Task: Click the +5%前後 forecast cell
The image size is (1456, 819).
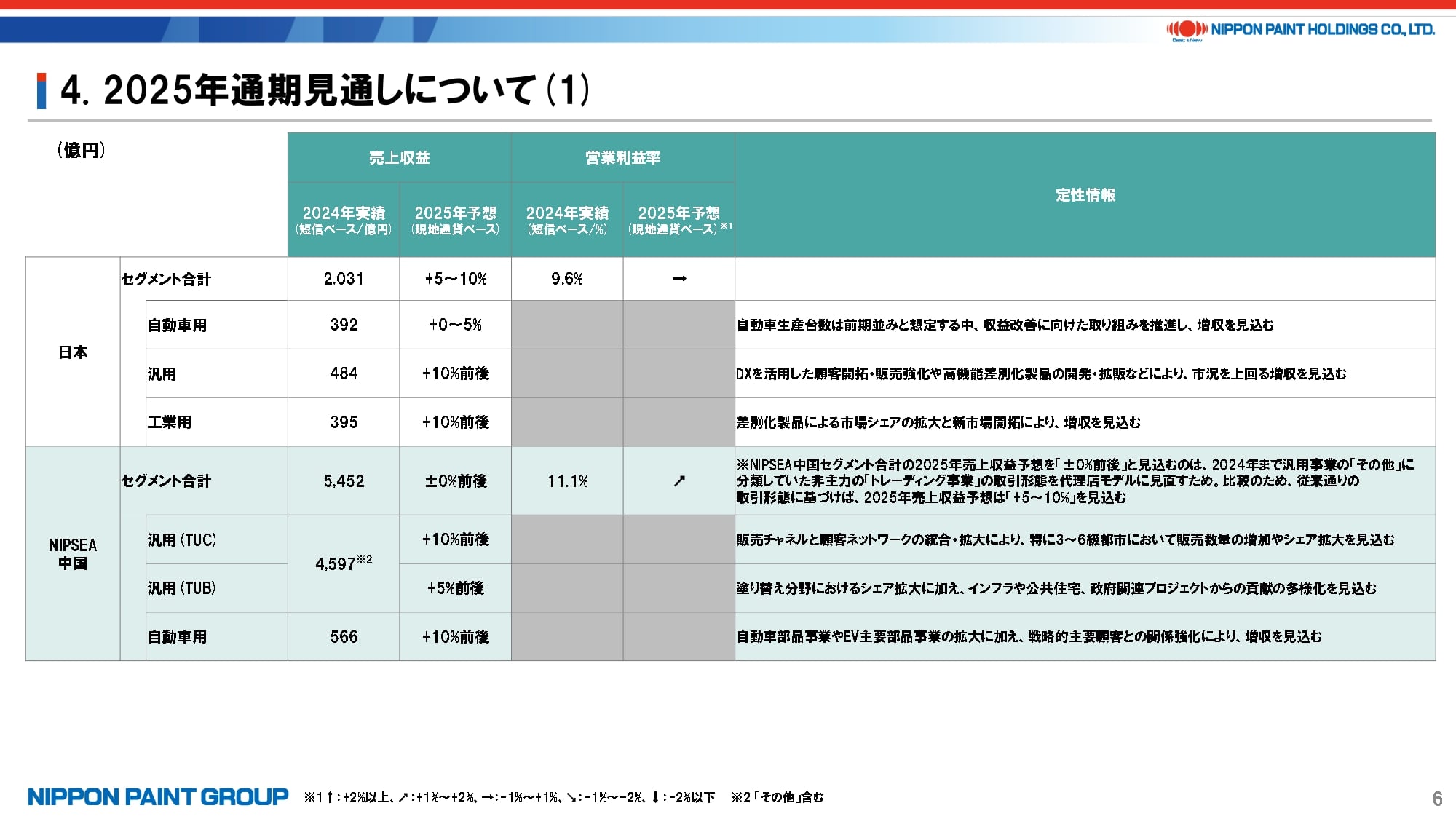Action: 456,588
